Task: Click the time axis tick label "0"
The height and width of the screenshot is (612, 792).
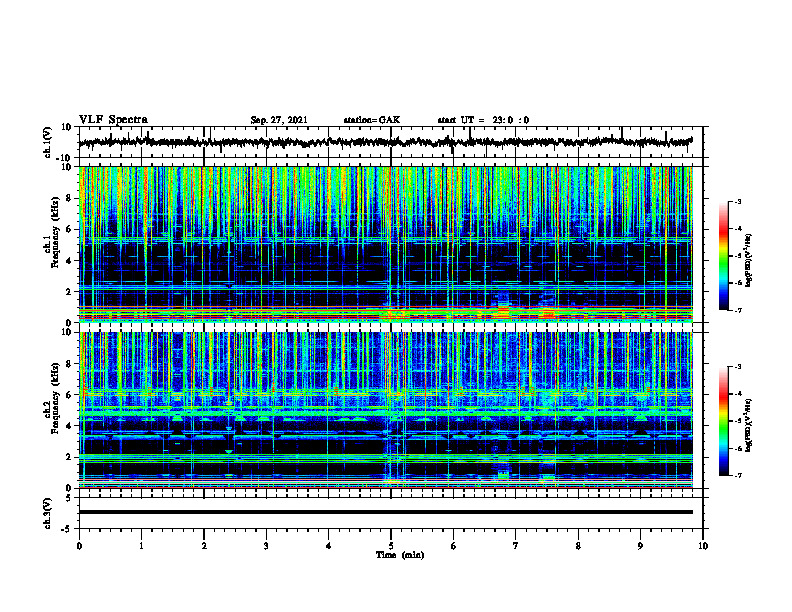Action: point(79,546)
